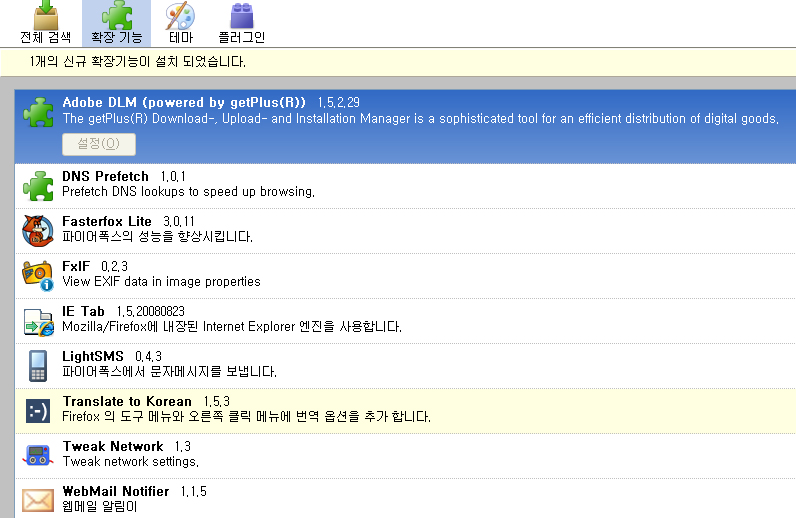Viewport: 796px width, 518px height.
Task: Click the WebMail Notifier envelope icon
Action: [x=38, y=500]
